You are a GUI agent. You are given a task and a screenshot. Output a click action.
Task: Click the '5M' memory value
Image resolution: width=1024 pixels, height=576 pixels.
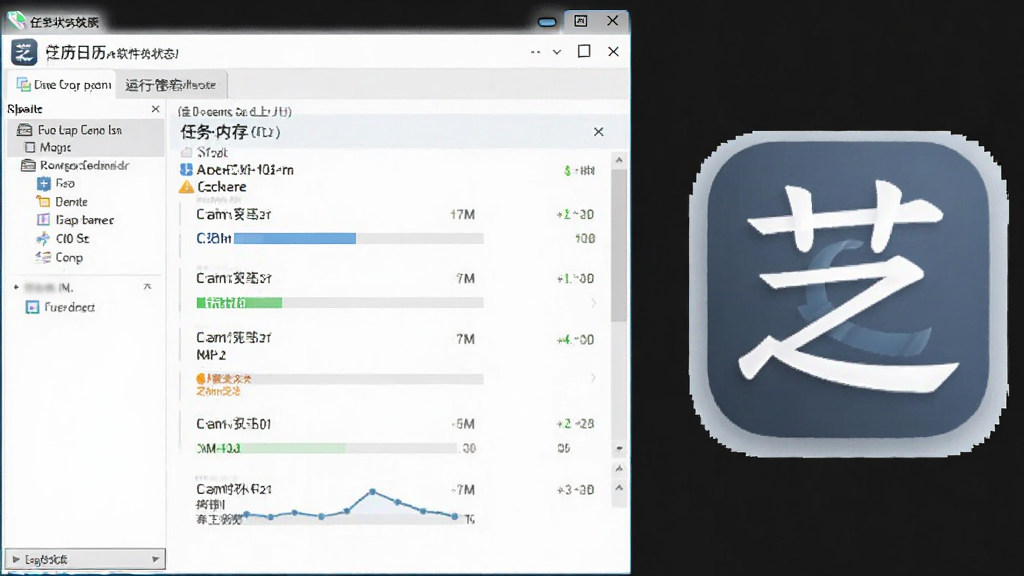point(463,424)
